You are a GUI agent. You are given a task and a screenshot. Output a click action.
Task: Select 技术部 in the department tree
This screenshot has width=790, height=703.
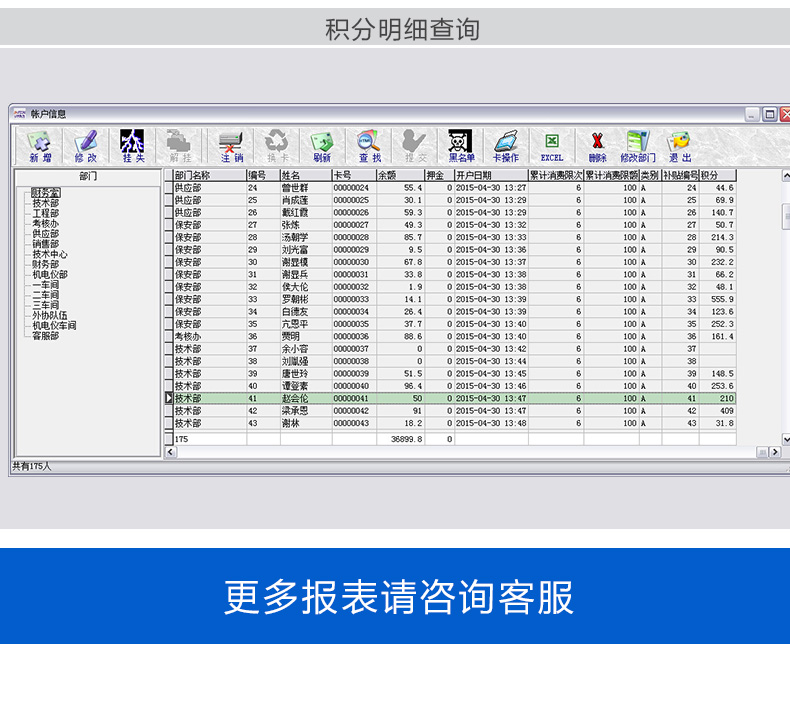coord(45,203)
